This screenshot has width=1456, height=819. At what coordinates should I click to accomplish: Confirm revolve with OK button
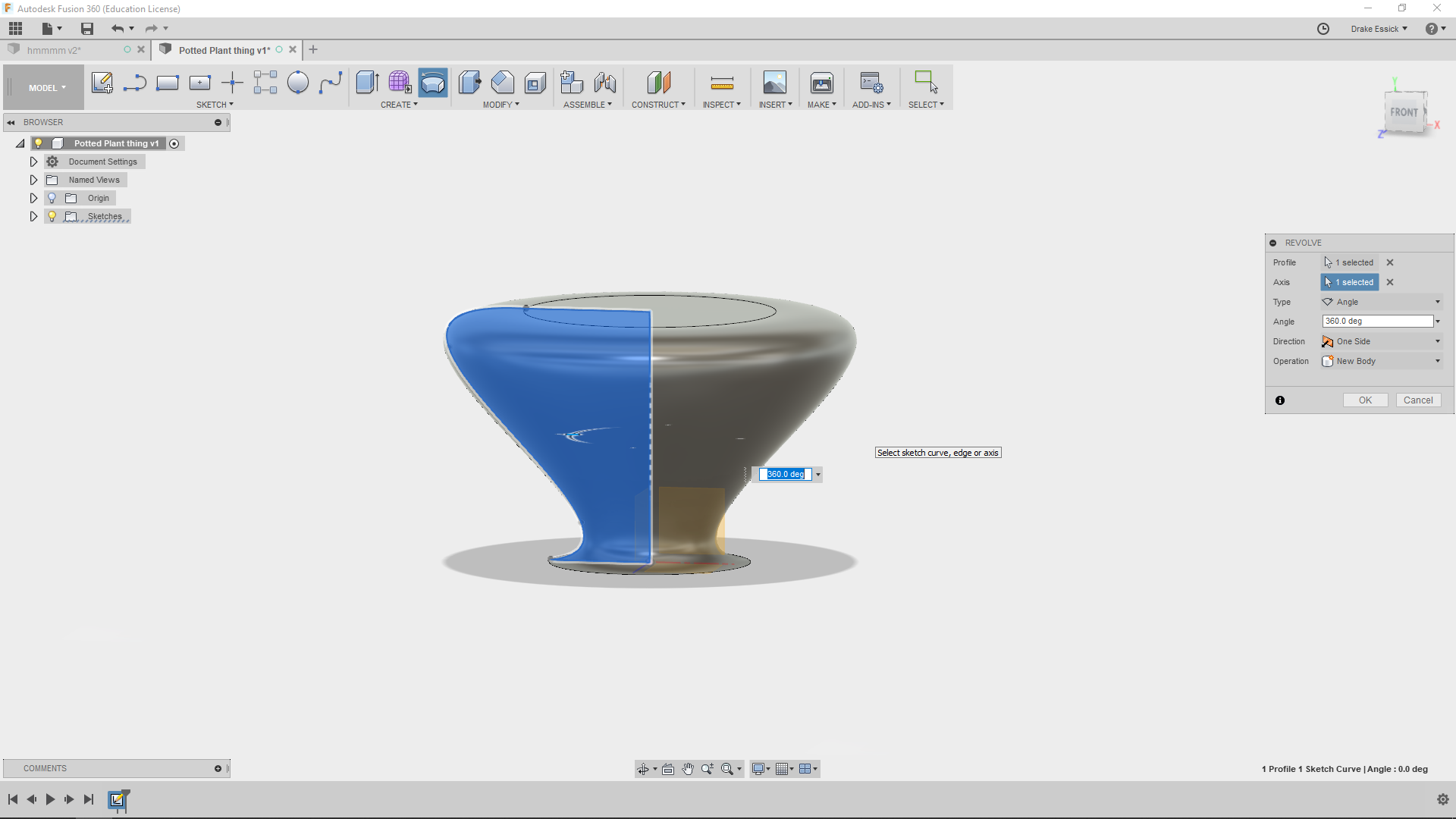(1365, 400)
